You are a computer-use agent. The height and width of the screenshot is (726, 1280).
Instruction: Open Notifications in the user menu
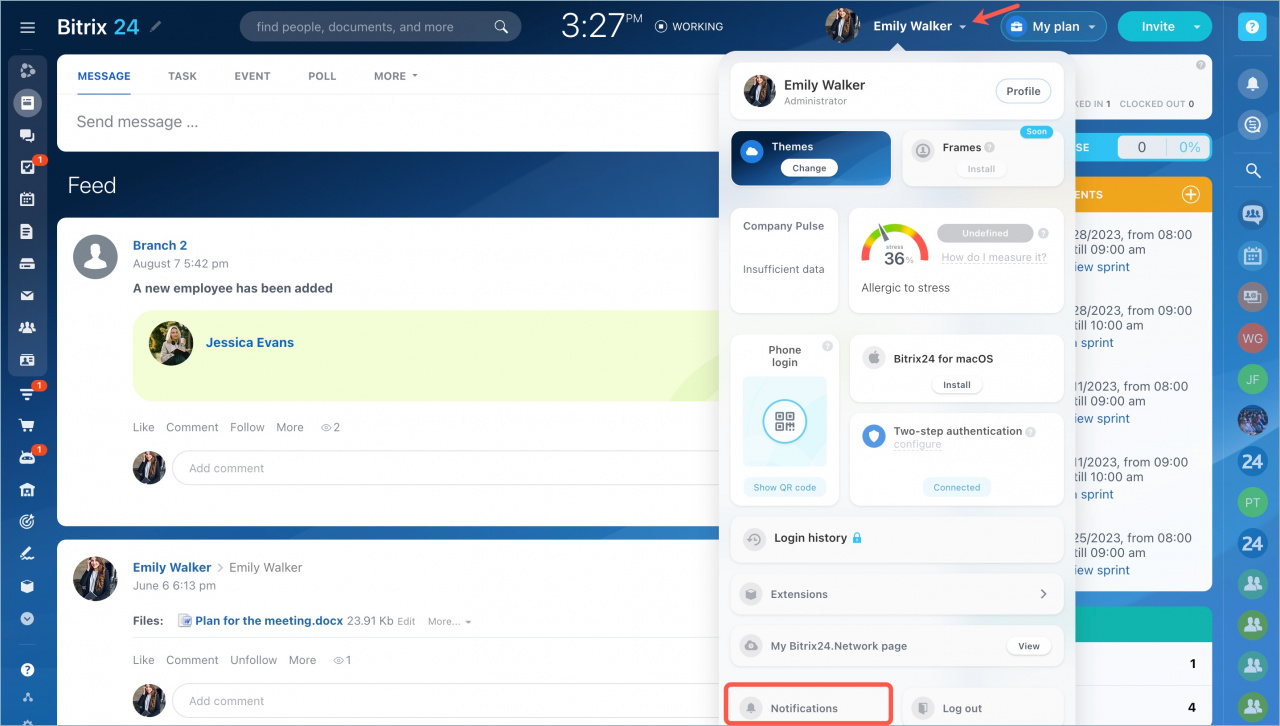pos(808,707)
